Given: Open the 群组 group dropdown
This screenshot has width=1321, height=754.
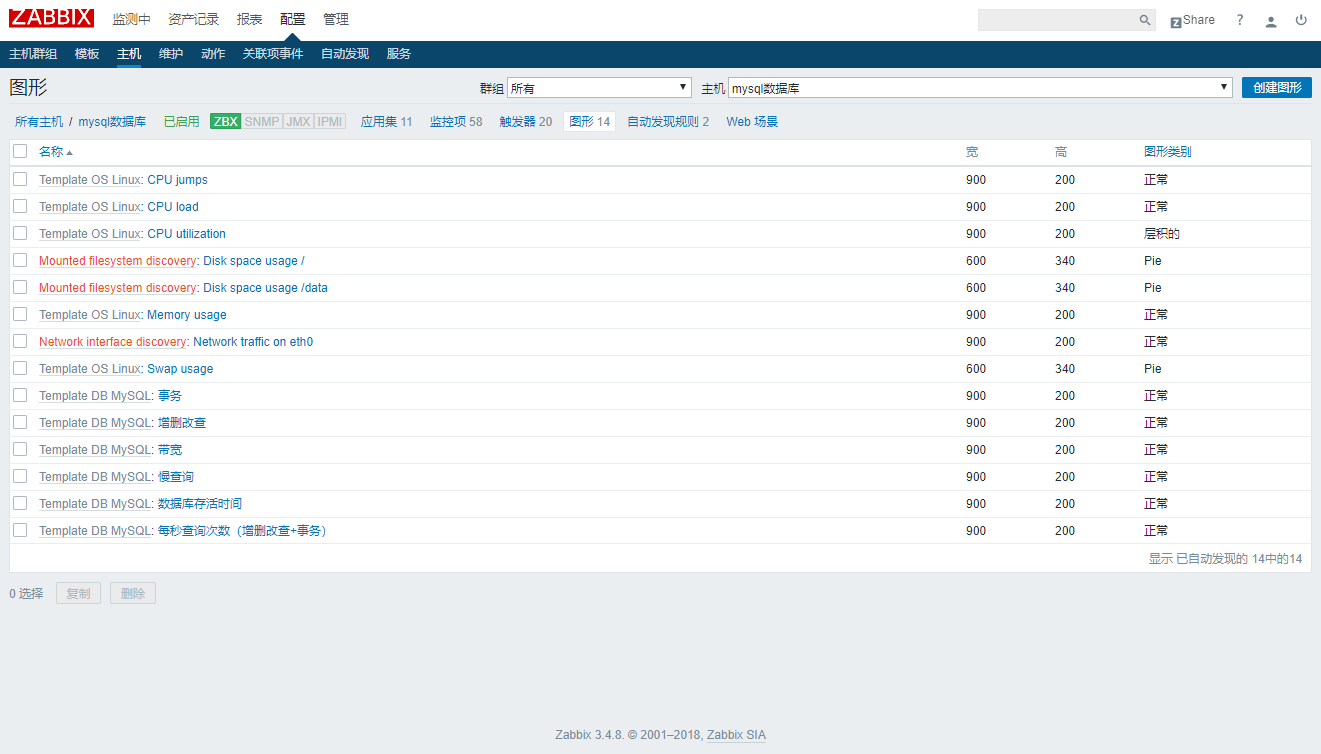Looking at the screenshot, I should 599,88.
